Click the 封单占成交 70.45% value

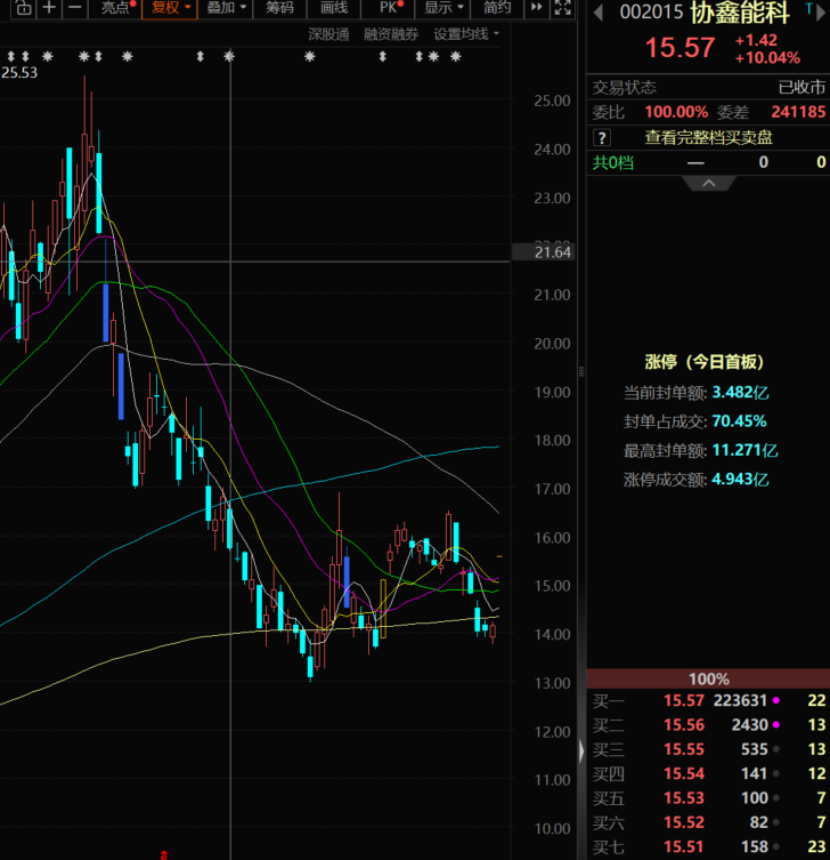coord(739,421)
